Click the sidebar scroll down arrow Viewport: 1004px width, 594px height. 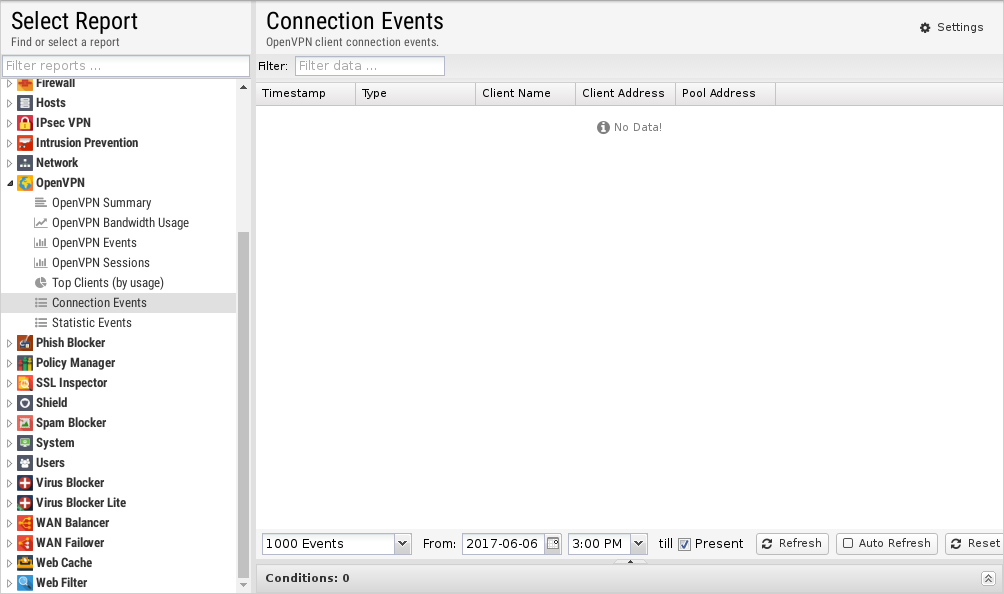tap(243, 584)
